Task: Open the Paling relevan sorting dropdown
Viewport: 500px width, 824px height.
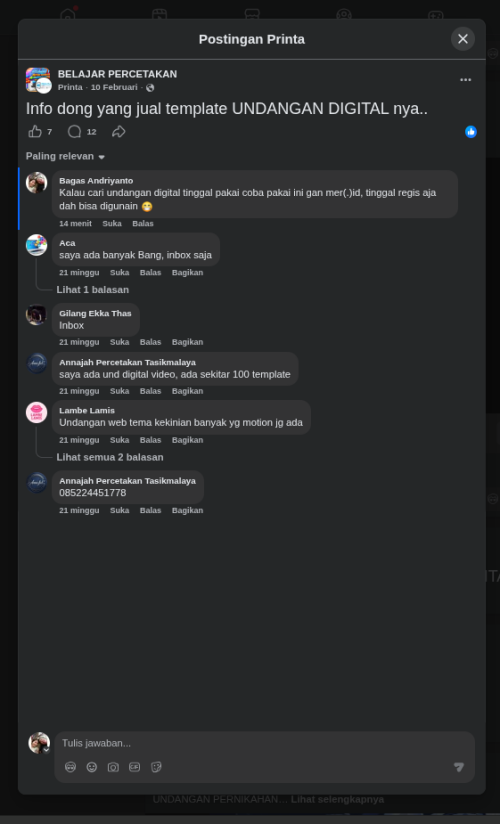Action: [x=65, y=157]
